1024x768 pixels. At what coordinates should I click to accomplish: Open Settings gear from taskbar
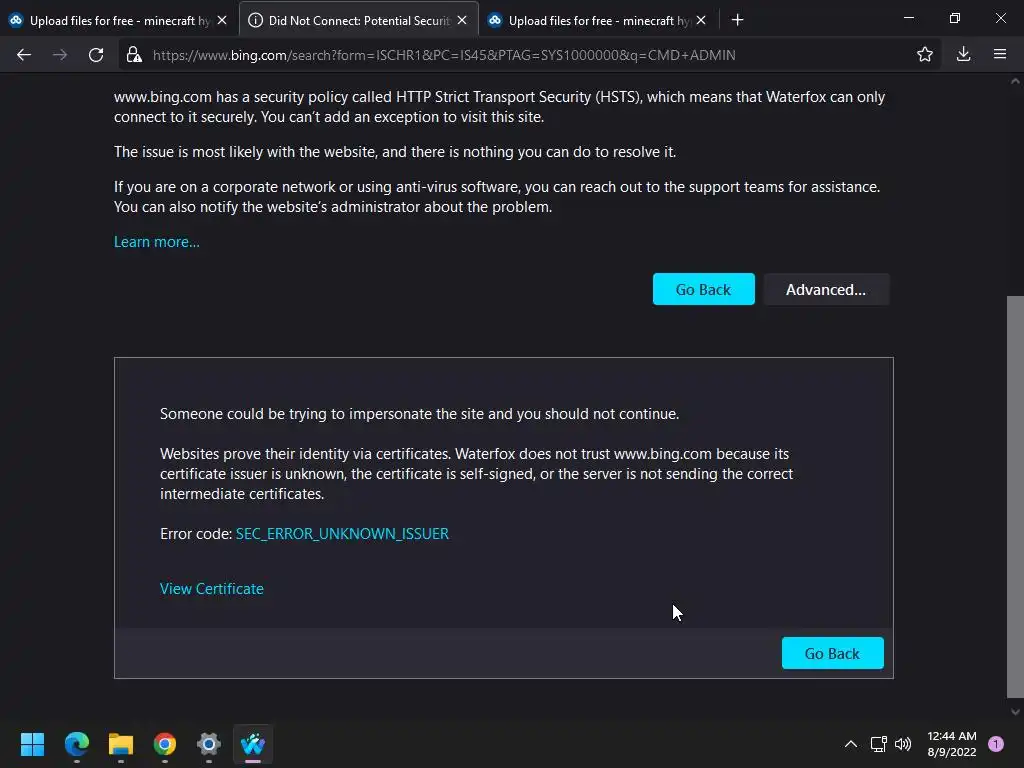click(x=209, y=744)
